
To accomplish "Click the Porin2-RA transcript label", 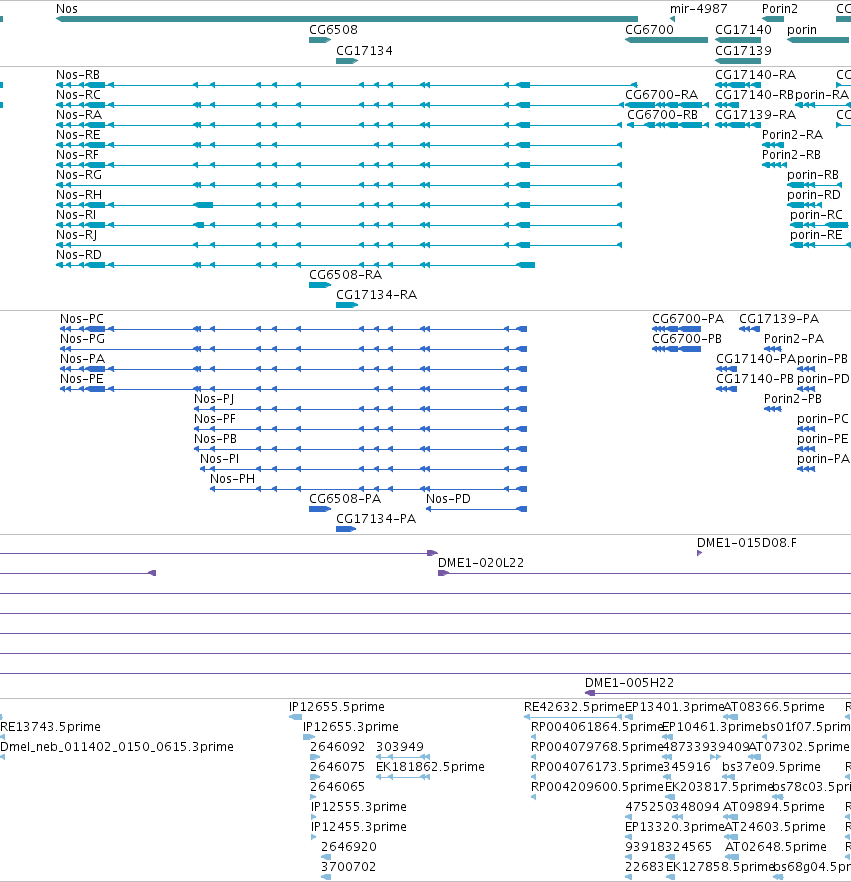I will (x=792, y=135).
